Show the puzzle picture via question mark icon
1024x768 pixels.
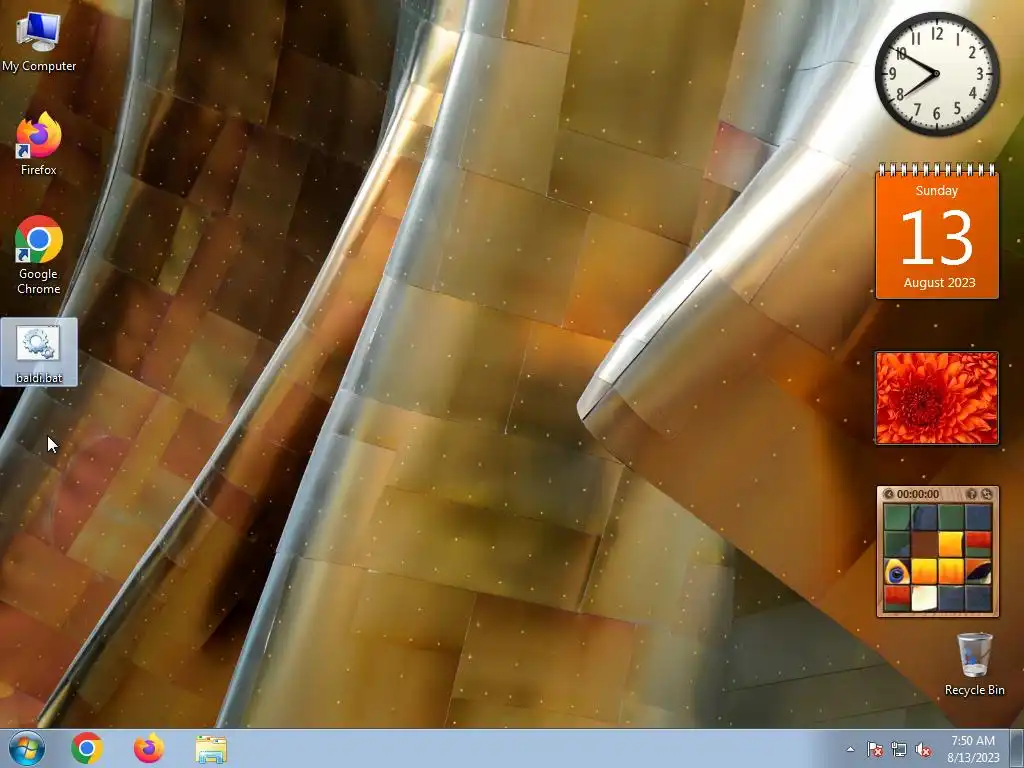(971, 494)
